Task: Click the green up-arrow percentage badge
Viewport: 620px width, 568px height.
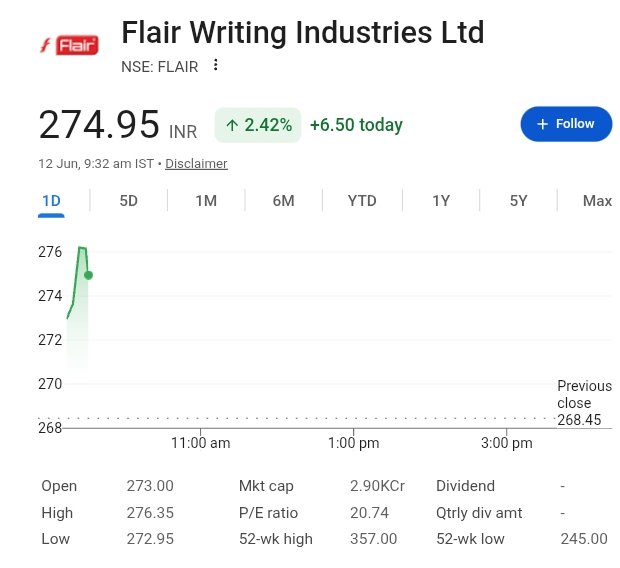Action: point(258,125)
